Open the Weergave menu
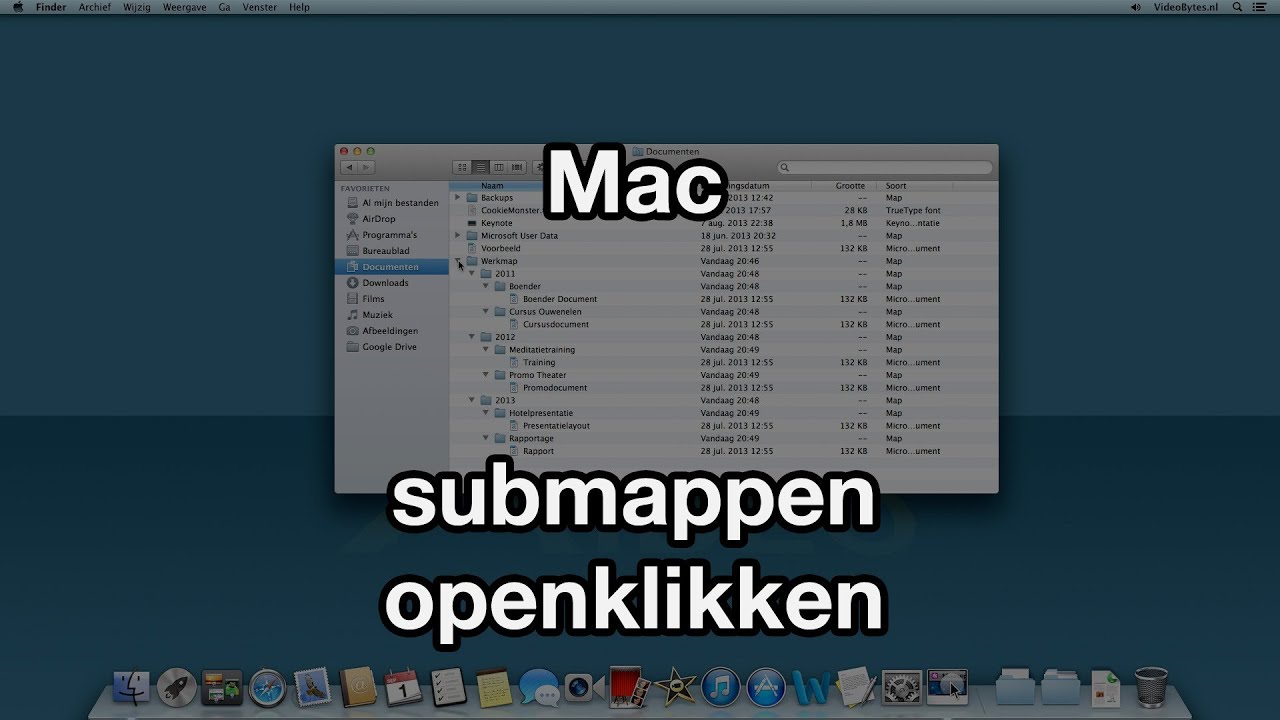The width and height of the screenshot is (1280, 720). click(x=184, y=7)
